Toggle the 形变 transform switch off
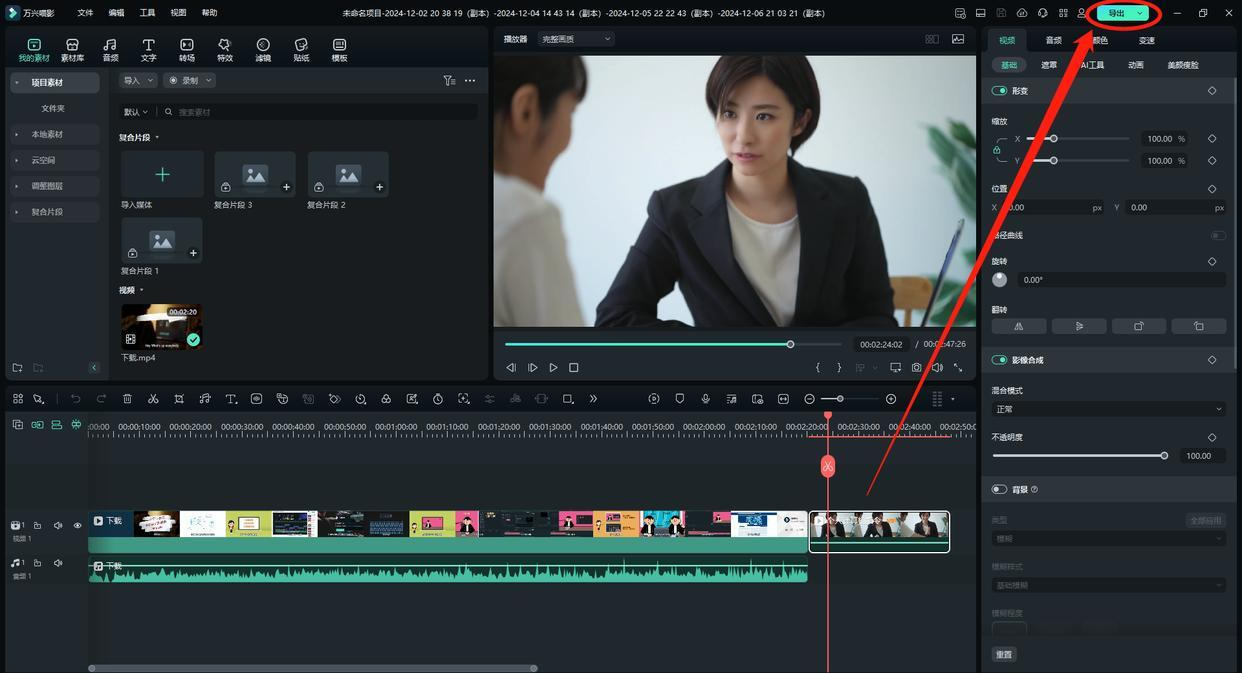The image size is (1242, 673). [x=999, y=91]
